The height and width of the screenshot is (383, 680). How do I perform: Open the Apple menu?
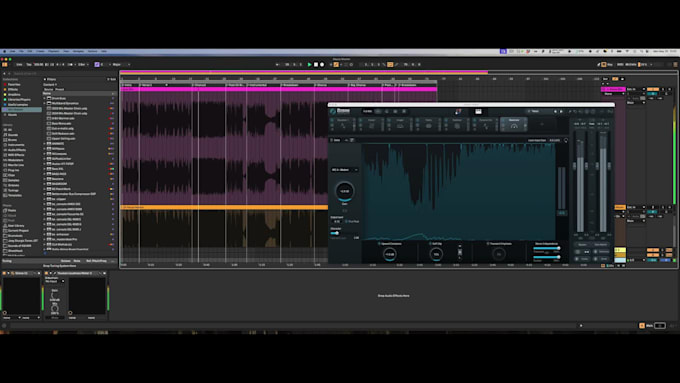click(4, 51)
